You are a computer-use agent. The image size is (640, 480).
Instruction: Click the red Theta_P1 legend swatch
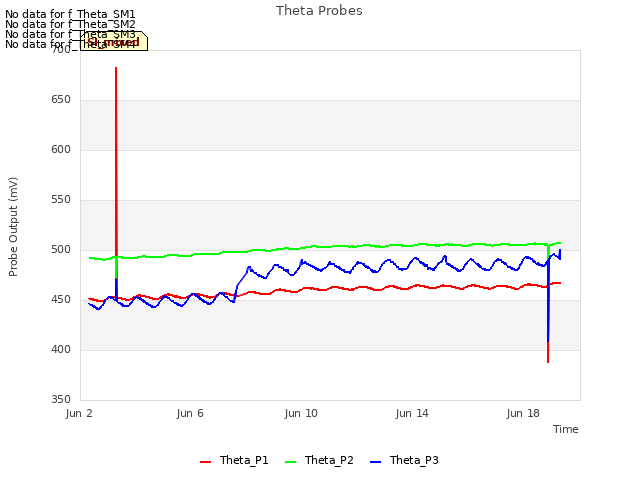[x=205, y=462]
